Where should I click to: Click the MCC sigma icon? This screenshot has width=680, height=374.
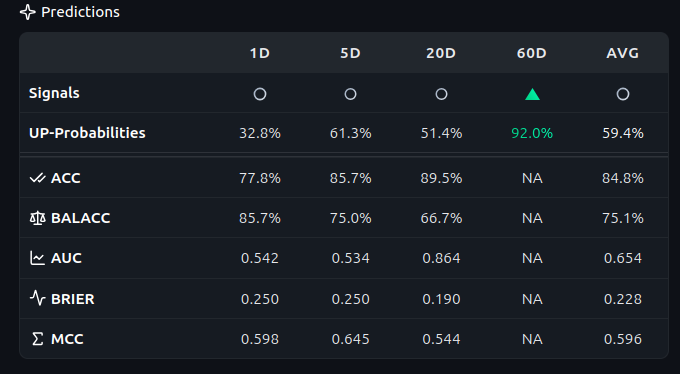click(x=38, y=339)
